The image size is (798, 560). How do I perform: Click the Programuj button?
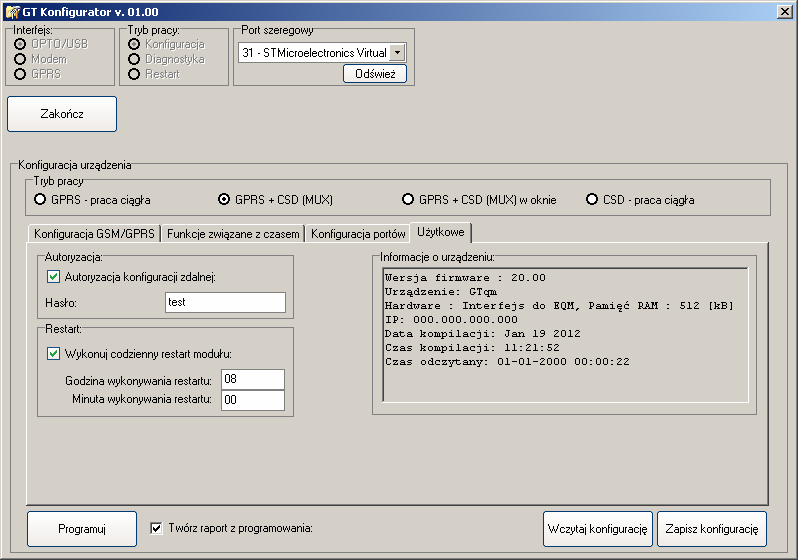(82, 529)
